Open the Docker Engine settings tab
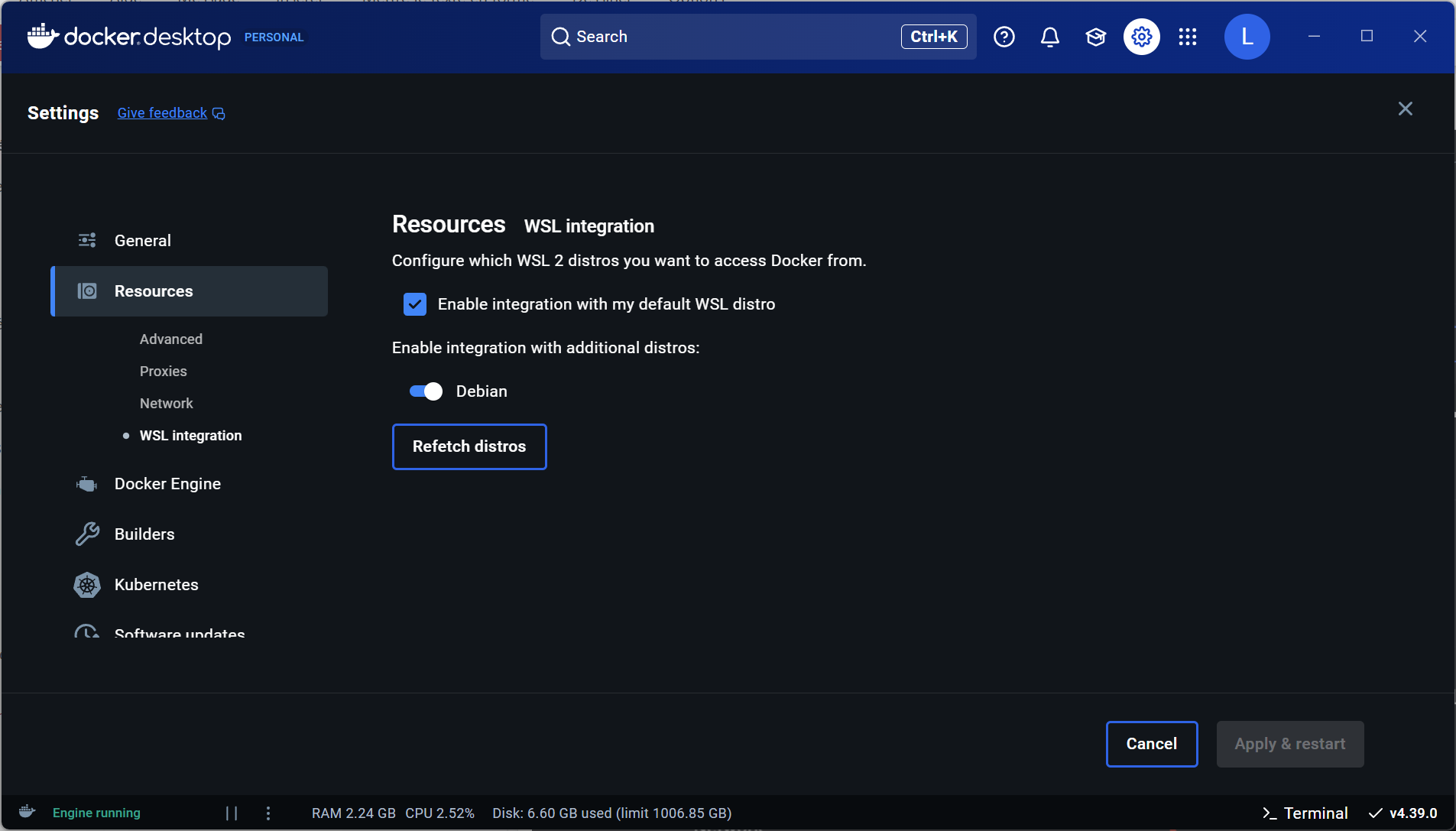1456x831 pixels. [x=167, y=484]
